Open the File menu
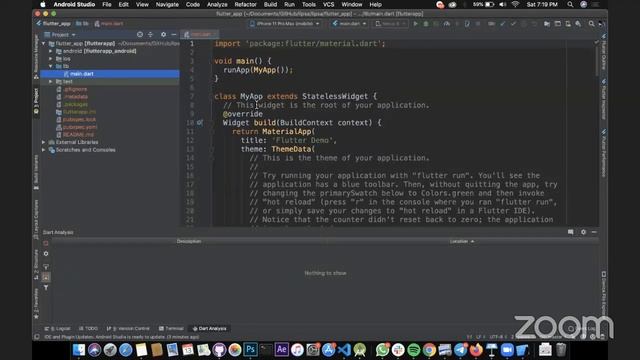640x360 pixels. (107, 4)
